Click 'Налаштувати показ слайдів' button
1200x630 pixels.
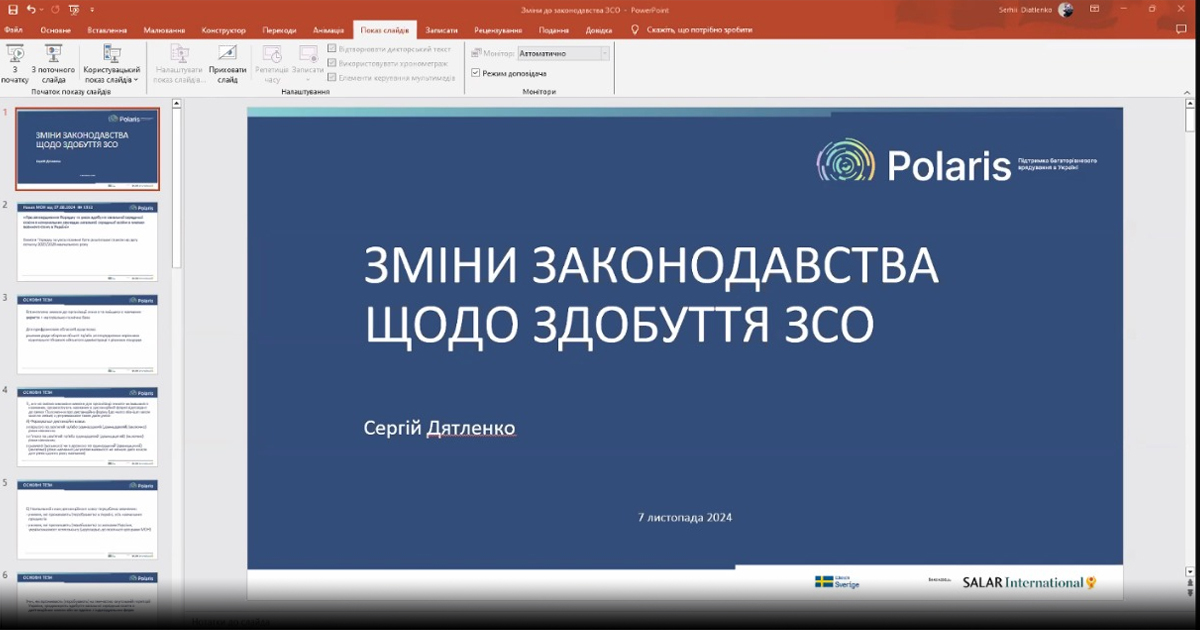point(178,63)
